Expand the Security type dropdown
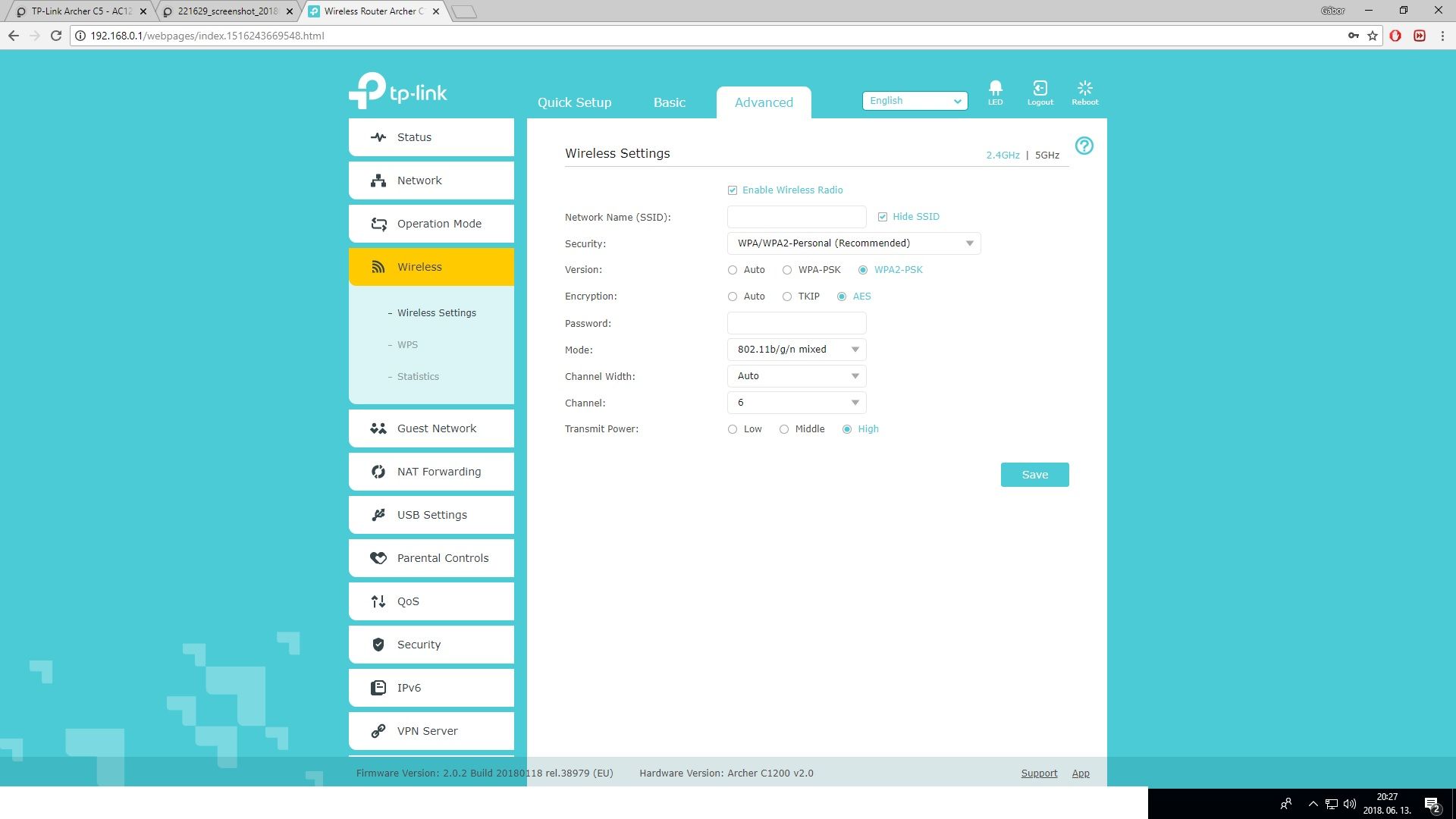This screenshot has width=1456, height=819. [x=853, y=243]
